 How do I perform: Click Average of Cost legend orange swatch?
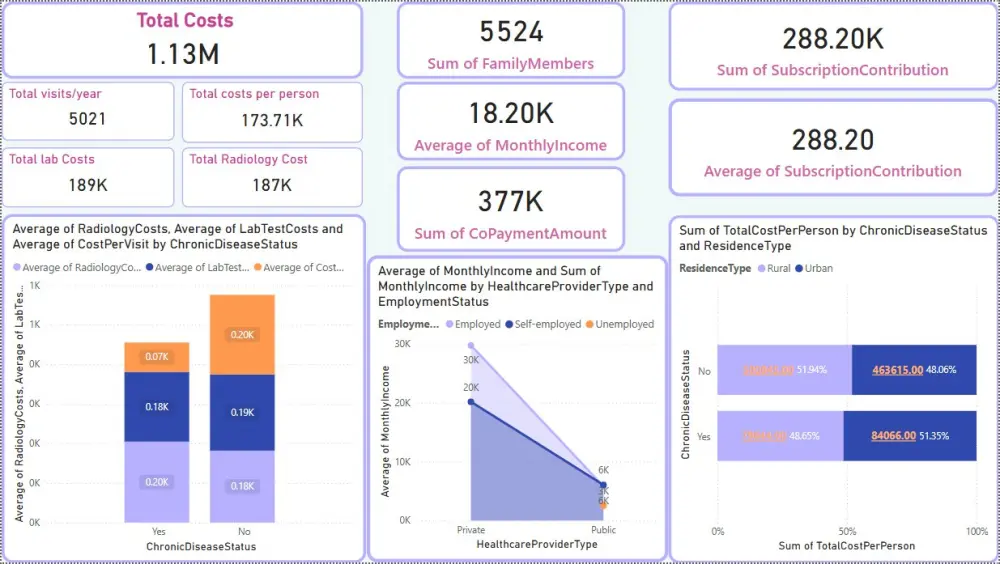(x=258, y=267)
